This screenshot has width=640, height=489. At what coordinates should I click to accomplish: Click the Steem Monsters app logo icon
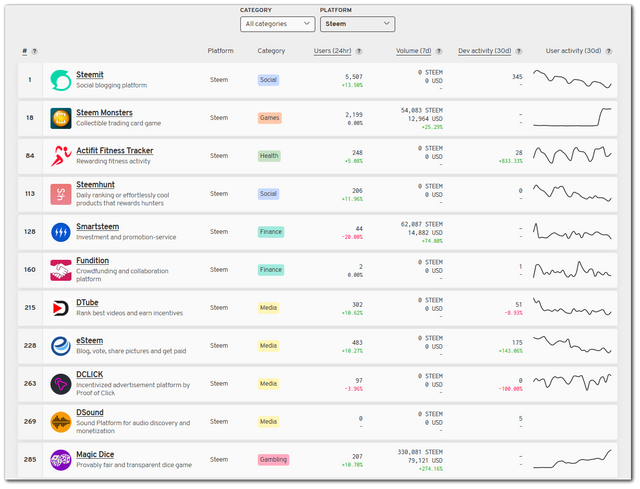(x=61, y=118)
